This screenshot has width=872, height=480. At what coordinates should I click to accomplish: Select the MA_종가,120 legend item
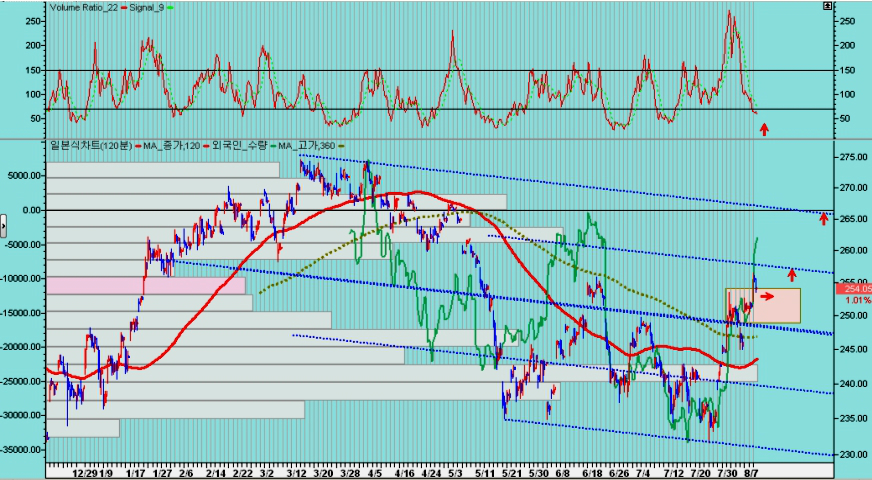[171, 146]
